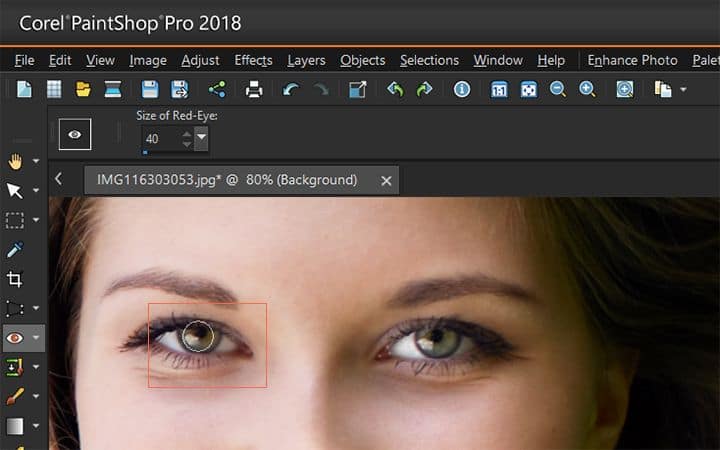Open the Objects menu
The image size is (720, 450).
363,60
